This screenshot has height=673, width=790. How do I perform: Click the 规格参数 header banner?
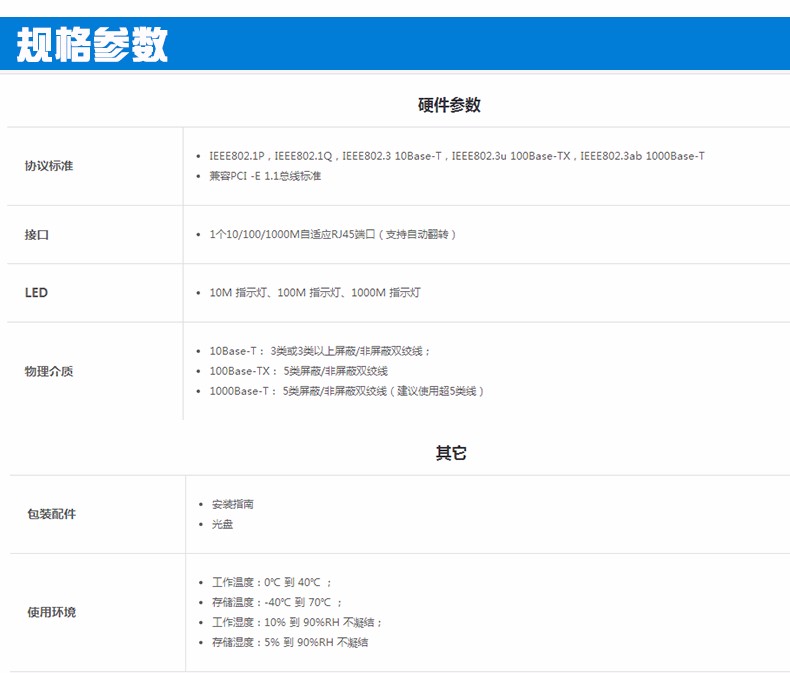coord(93,46)
